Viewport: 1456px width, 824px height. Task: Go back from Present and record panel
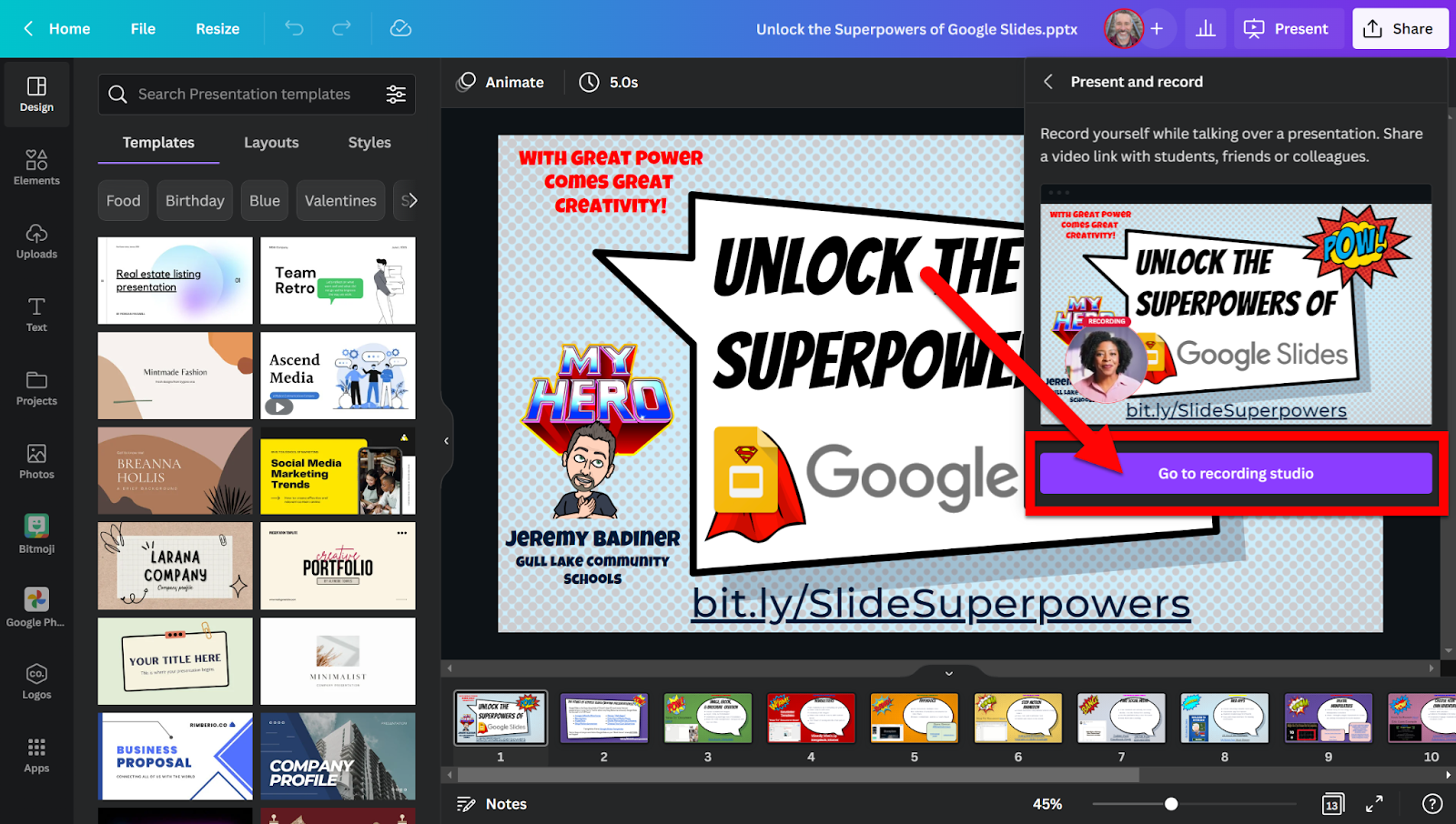pos(1048,82)
